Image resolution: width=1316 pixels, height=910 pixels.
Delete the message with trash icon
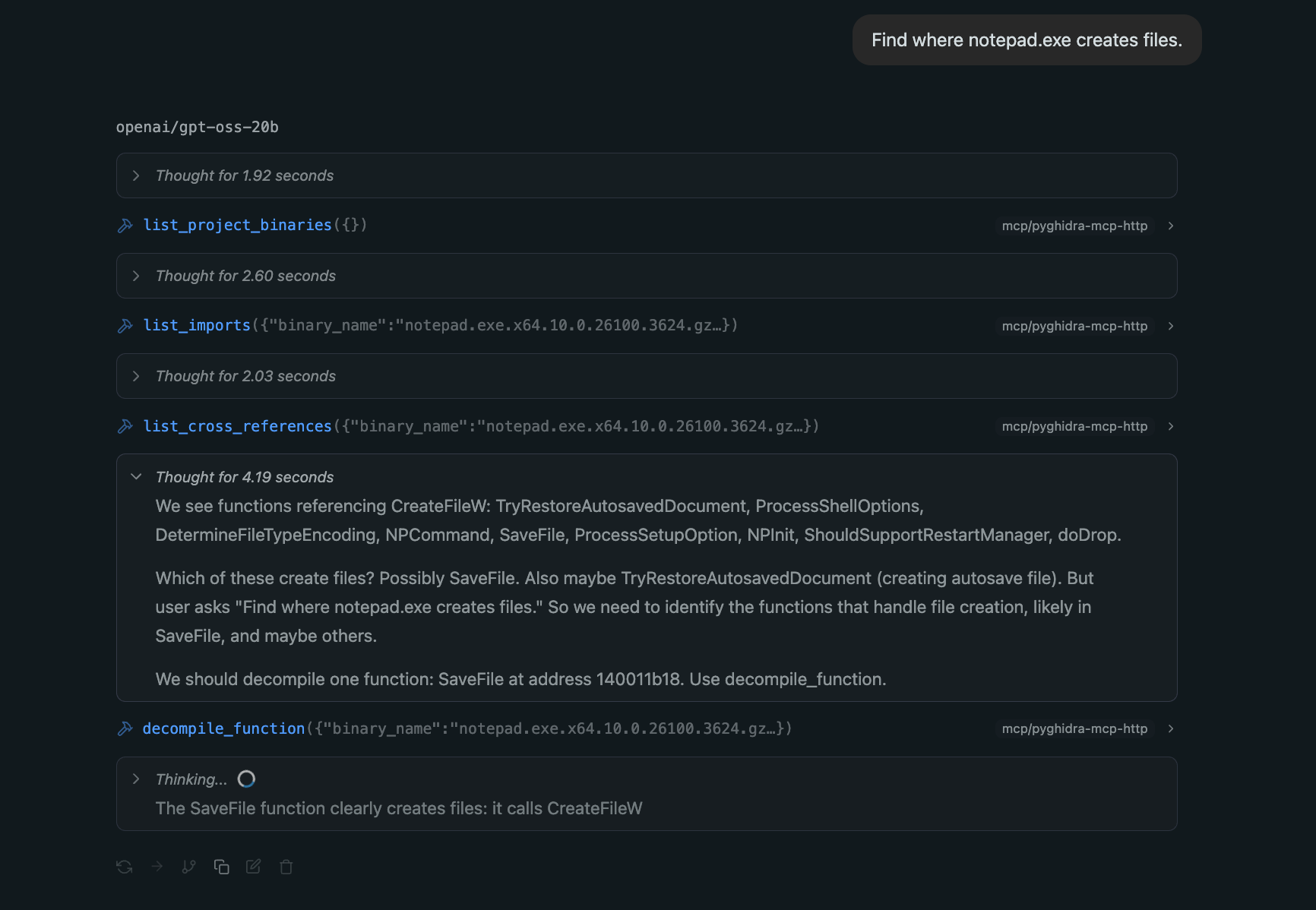(x=286, y=867)
